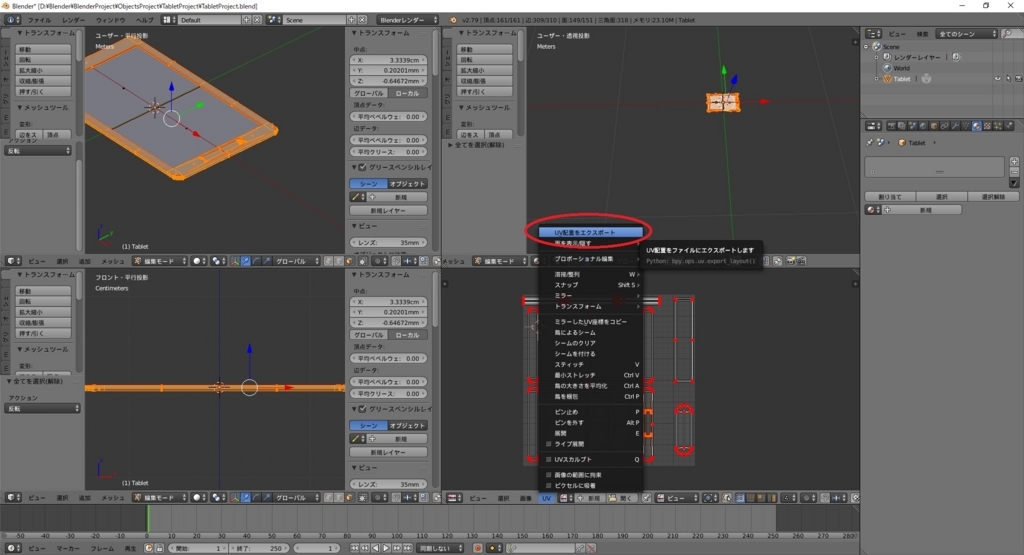Toggle グリースペンシル checkbox in bottom-left viewport panel
This screenshot has height=555, width=1024.
coord(362,409)
